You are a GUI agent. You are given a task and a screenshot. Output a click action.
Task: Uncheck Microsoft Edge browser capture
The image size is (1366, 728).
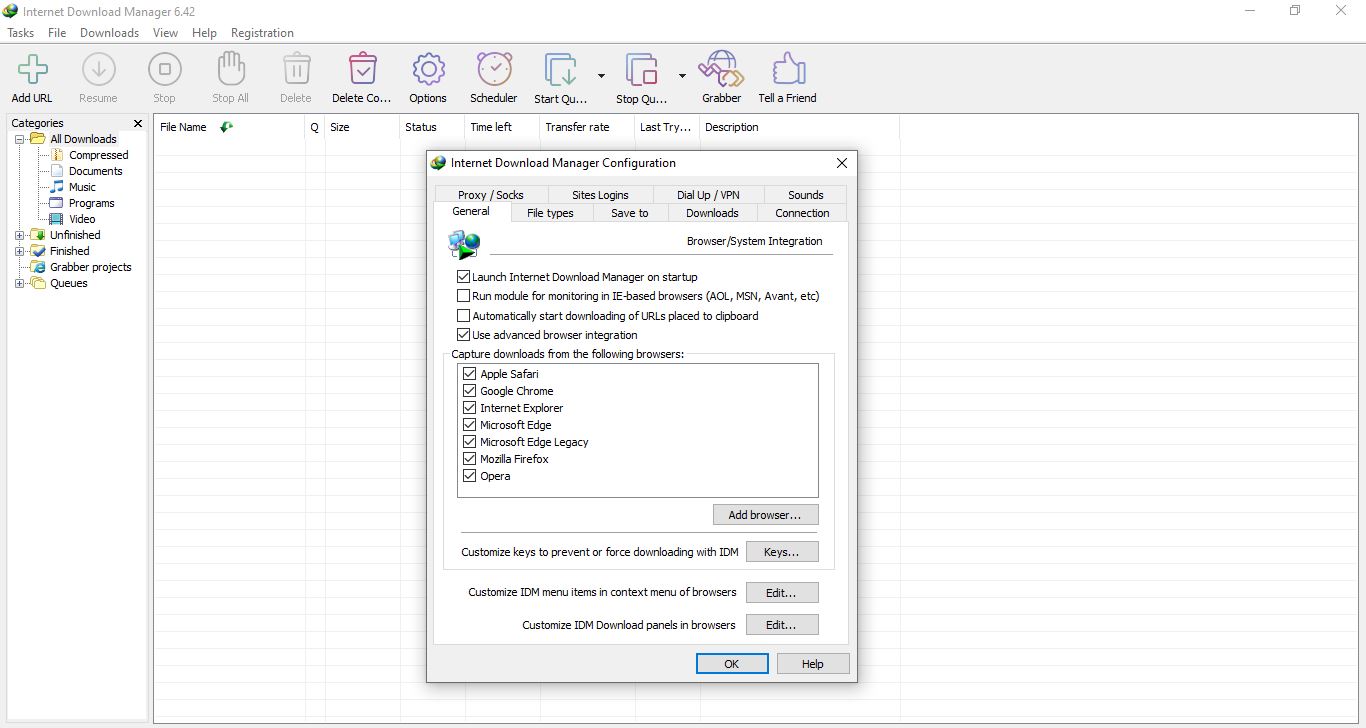[469, 425]
